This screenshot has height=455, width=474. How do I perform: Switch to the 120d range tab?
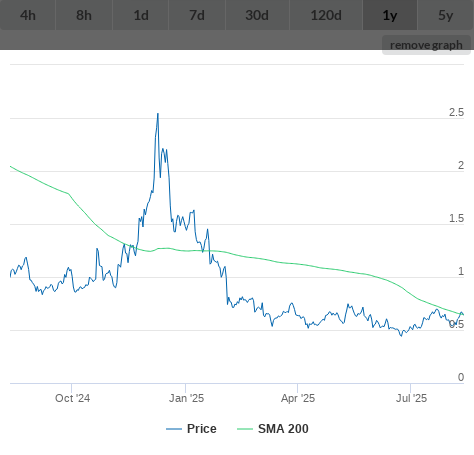326,15
